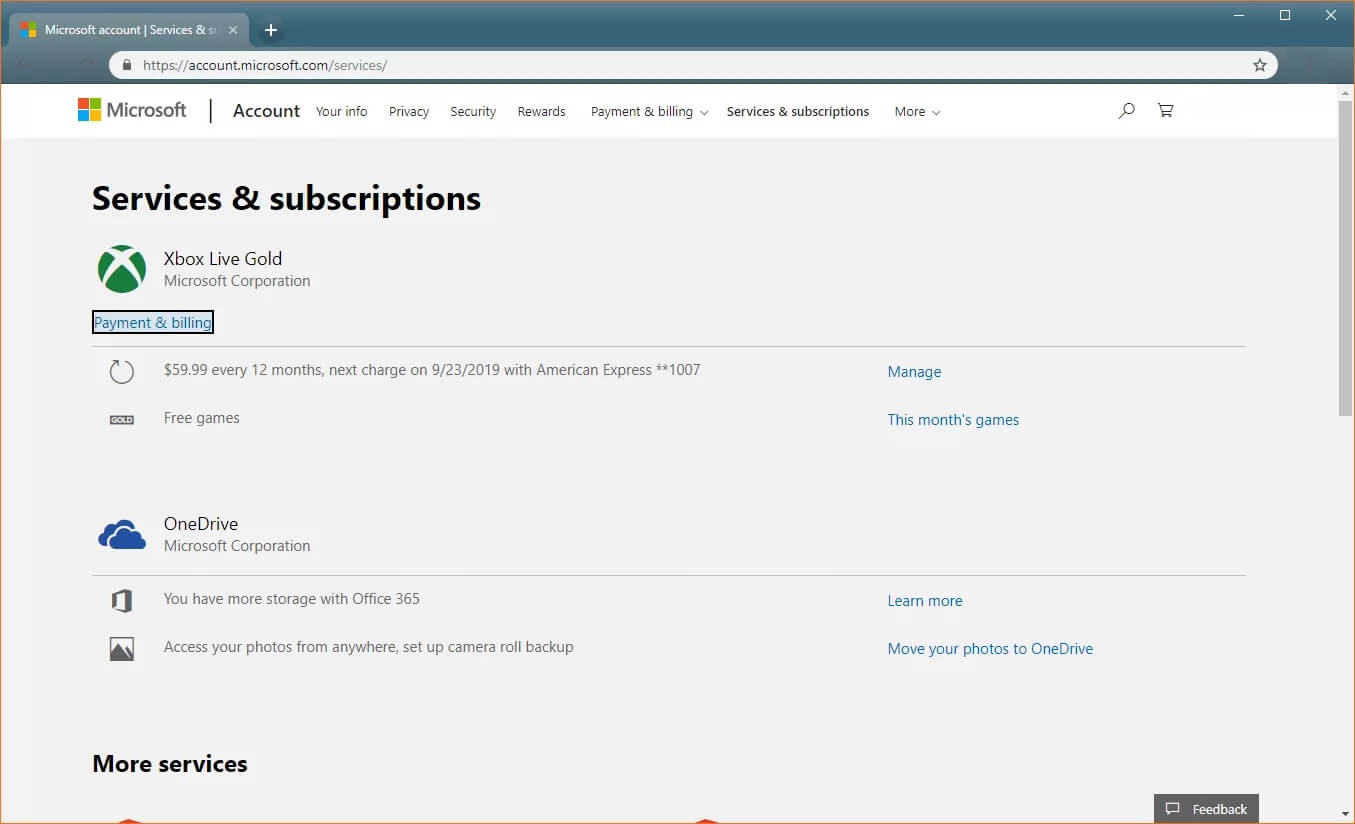
Task: Click the $59.99 every 12 months charge text
Action: [432, 370]
